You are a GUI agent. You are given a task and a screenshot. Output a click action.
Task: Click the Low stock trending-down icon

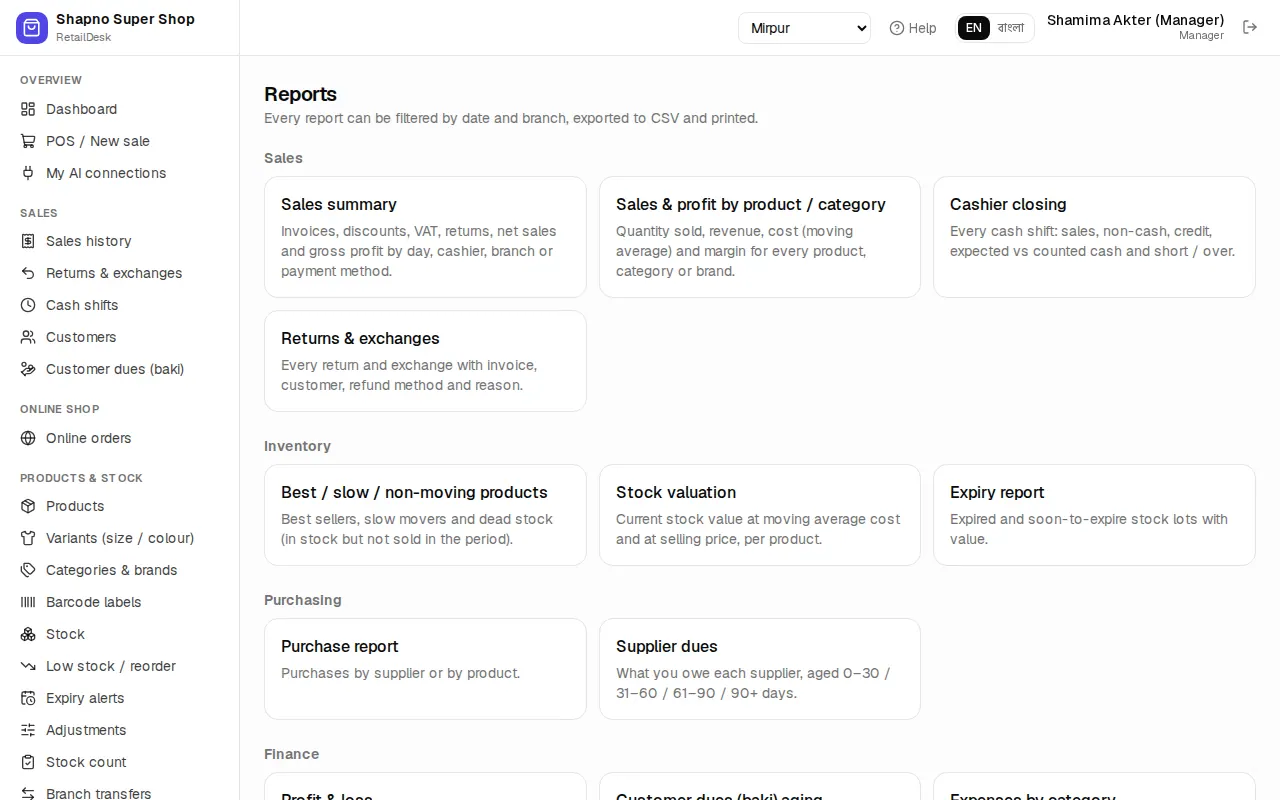pos(28,666)
